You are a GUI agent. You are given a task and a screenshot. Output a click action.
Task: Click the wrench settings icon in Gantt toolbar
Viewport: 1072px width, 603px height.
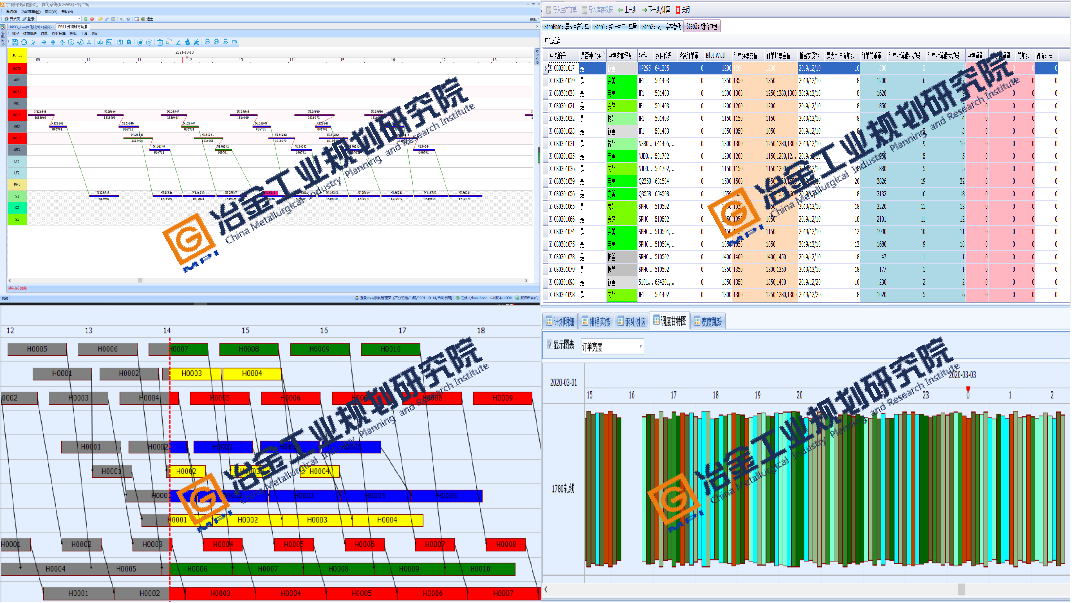tap(196, 42)
